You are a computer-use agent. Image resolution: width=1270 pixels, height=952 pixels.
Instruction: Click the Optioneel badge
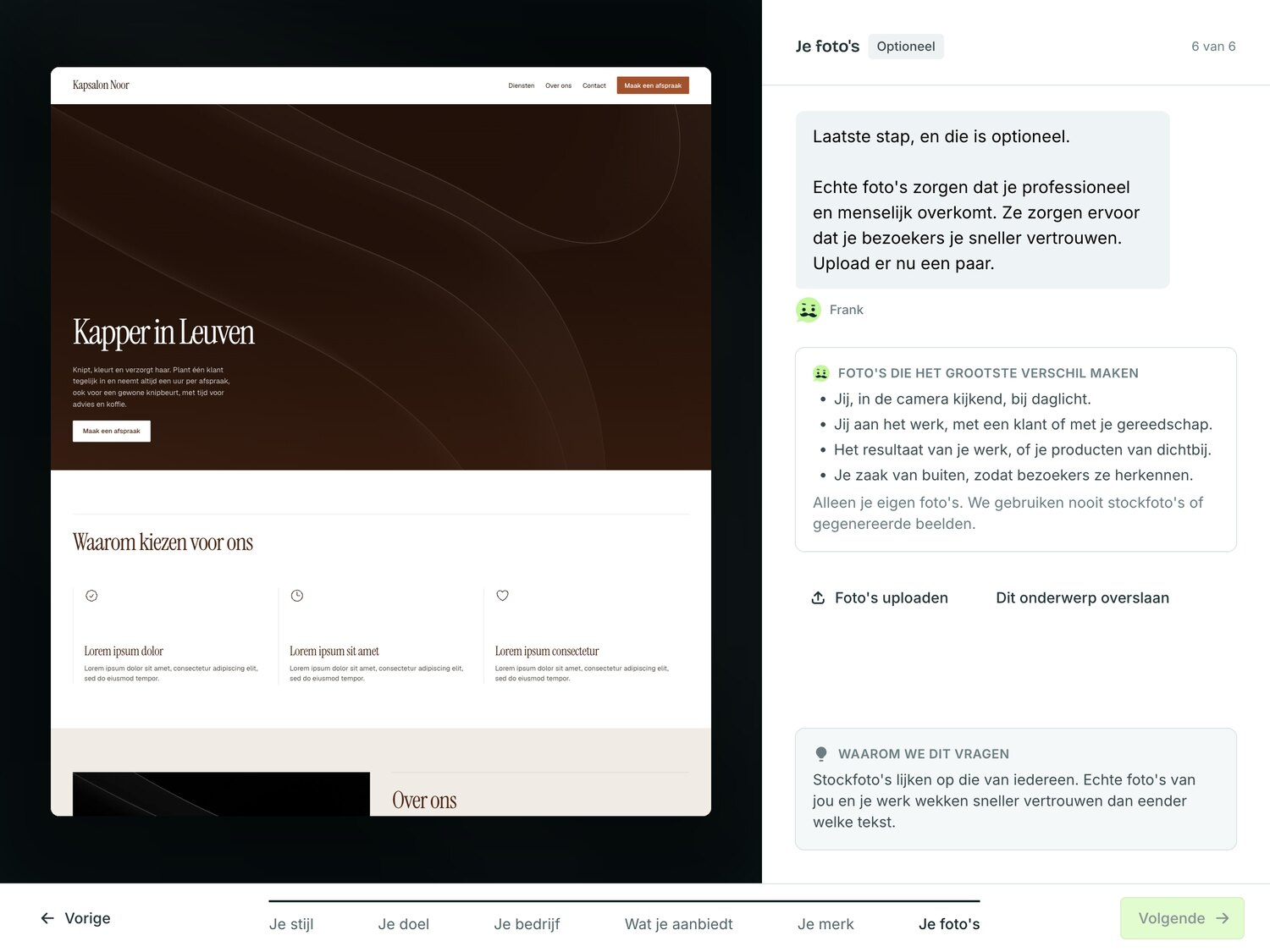[x=906, y=47]
